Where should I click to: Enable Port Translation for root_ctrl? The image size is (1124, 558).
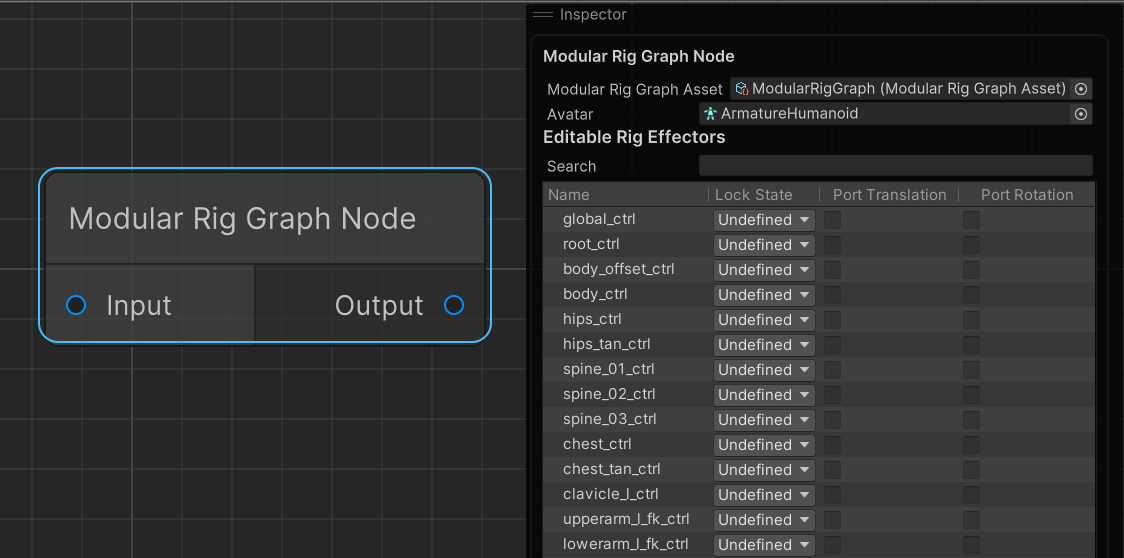832,245
